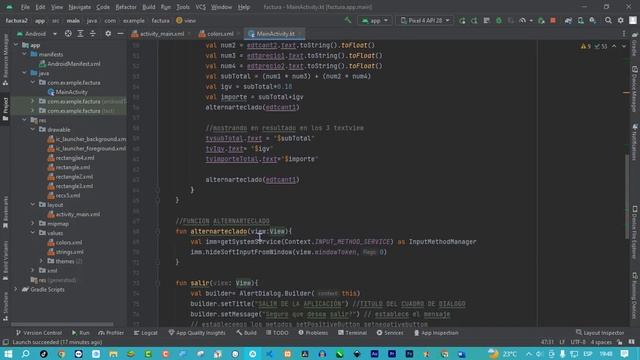
Task: Open the Refactor menu
Action: tap(126, 7)
